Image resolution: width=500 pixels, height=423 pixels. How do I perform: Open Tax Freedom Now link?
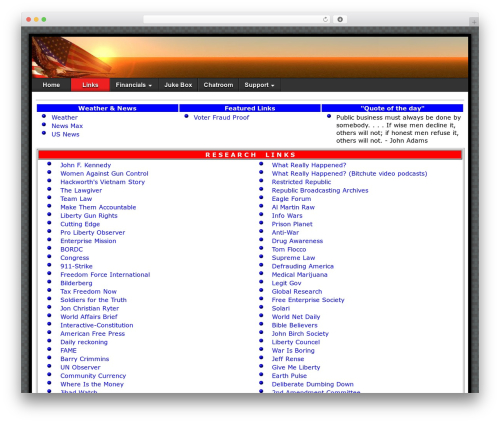pyautogui.click(x=89, y=291)
